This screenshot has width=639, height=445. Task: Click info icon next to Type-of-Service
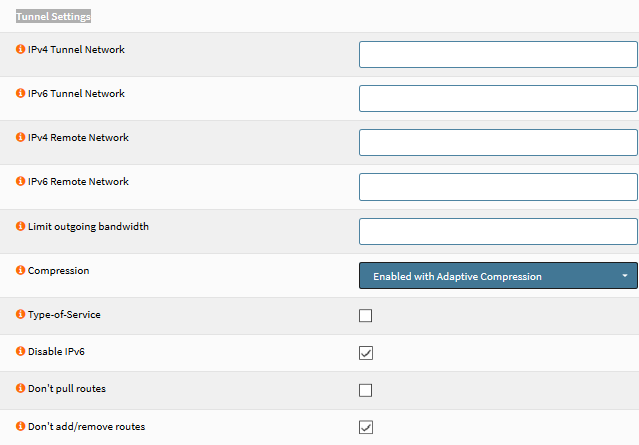[21, 314]
